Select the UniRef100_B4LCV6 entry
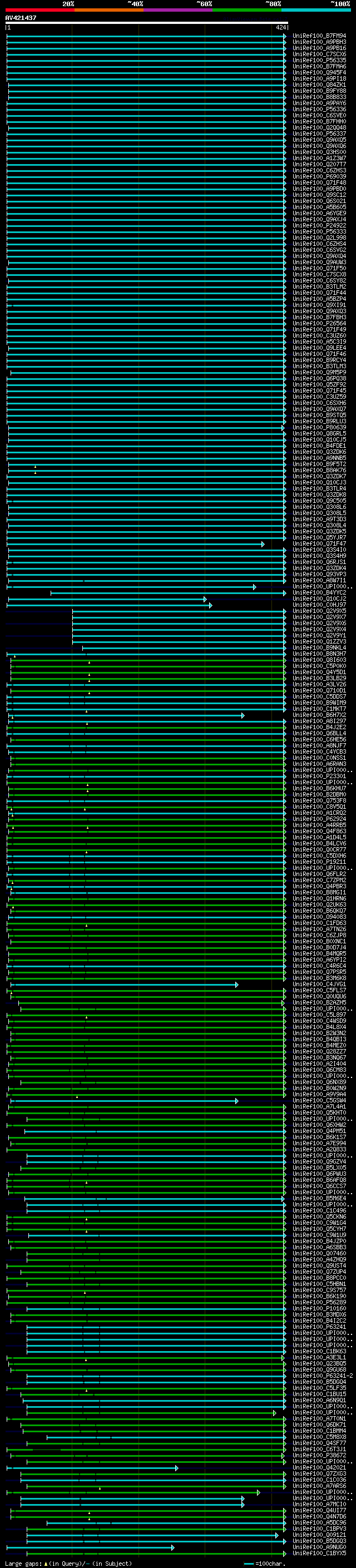 coord(319,844)
